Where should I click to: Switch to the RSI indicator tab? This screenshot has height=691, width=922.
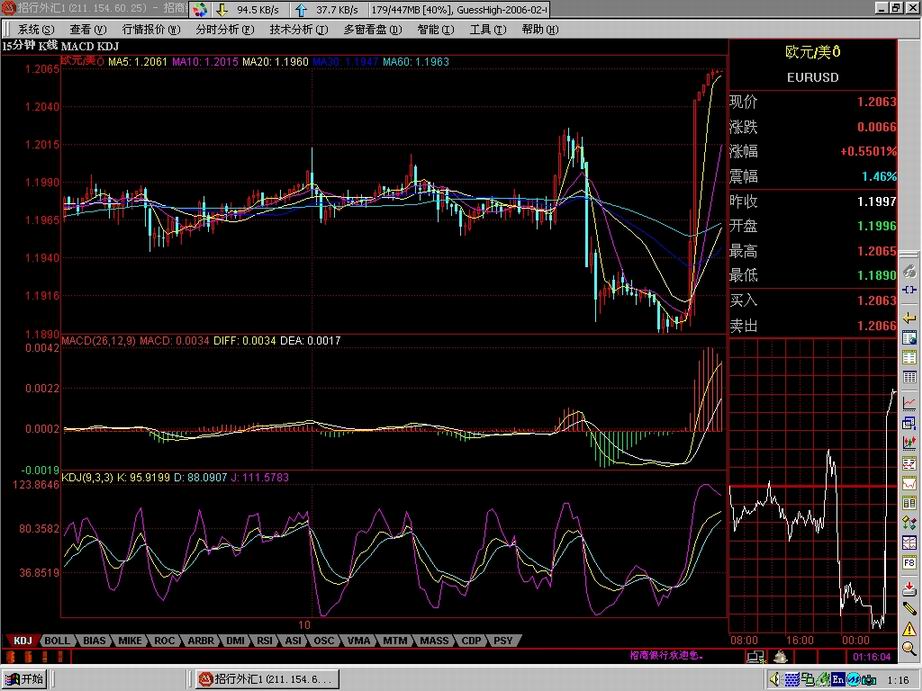click(x=265, y=640)
